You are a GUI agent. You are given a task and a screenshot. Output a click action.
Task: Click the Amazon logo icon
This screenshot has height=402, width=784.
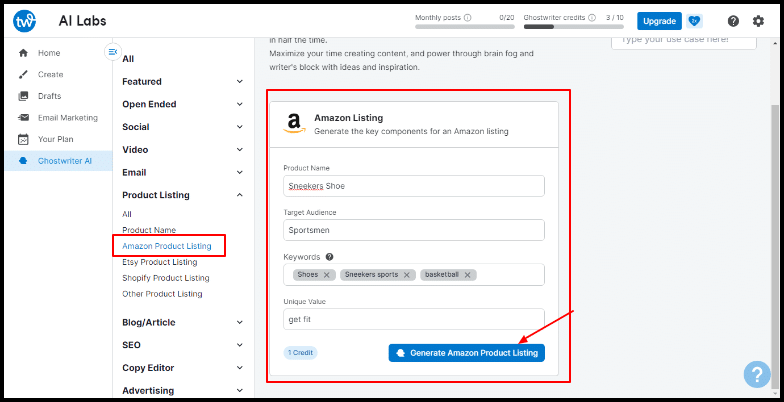(x=294, y=124)
